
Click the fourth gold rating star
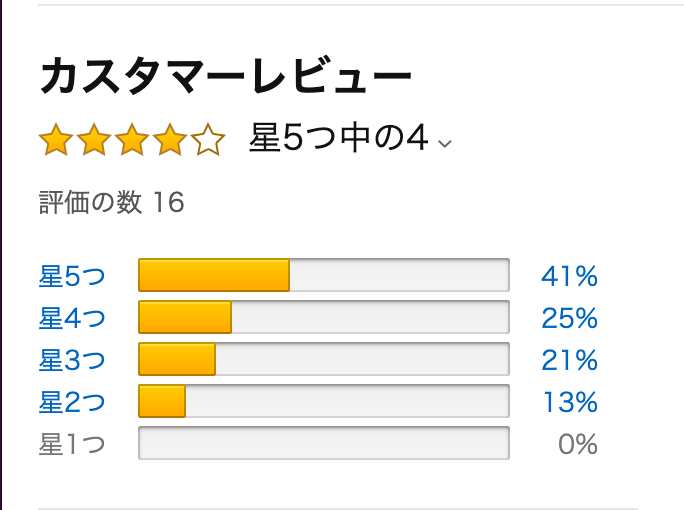tap(170, 139)
